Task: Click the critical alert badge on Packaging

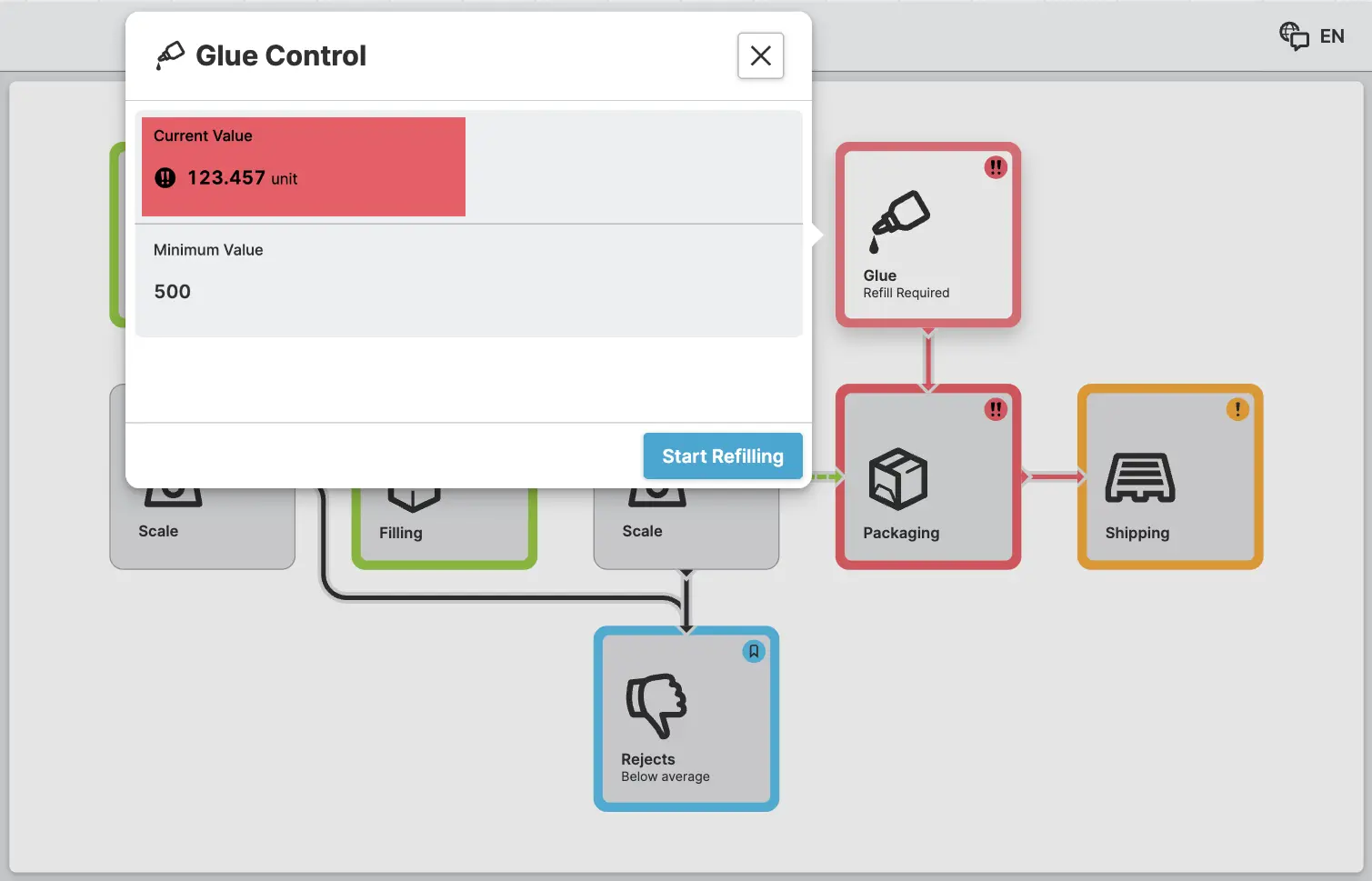Action: [996, 409]
